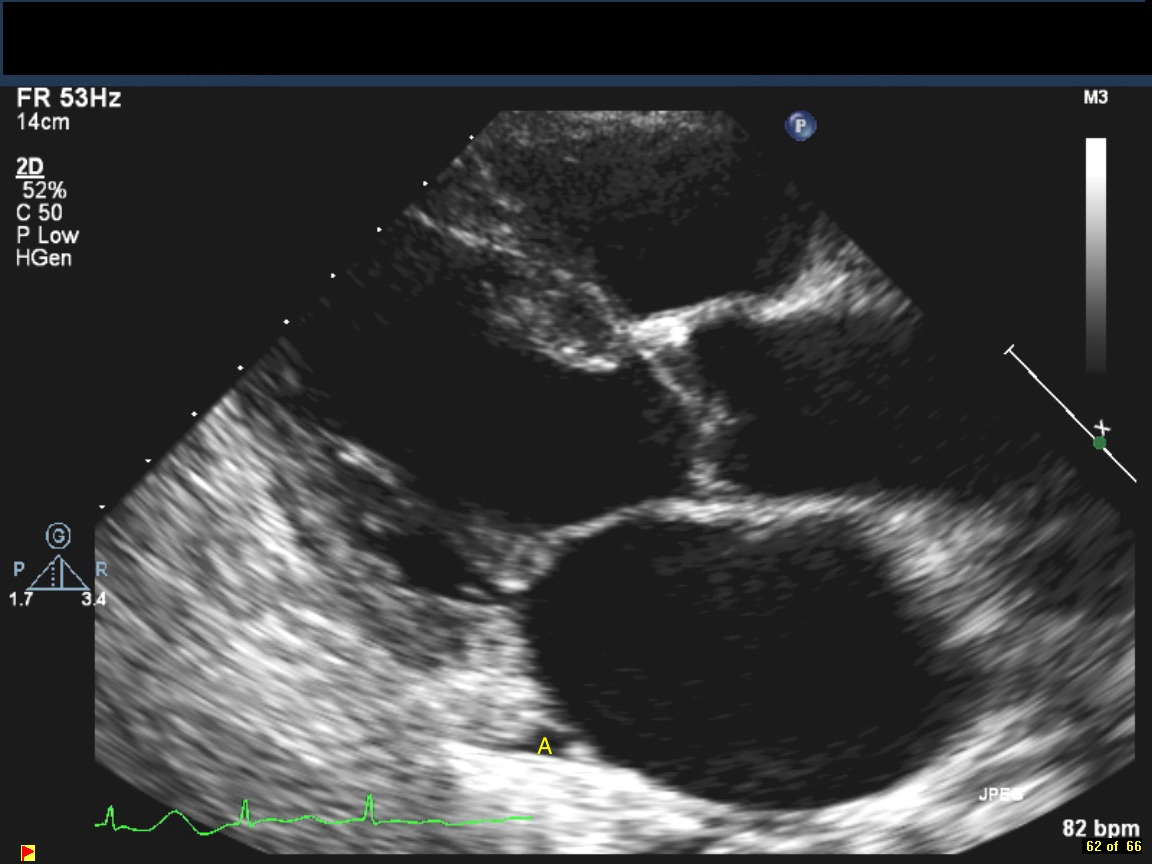Click the grayscale bar
This screenshot has height=864, width=1152.
pyautogui.click(x=1096, y=255)
